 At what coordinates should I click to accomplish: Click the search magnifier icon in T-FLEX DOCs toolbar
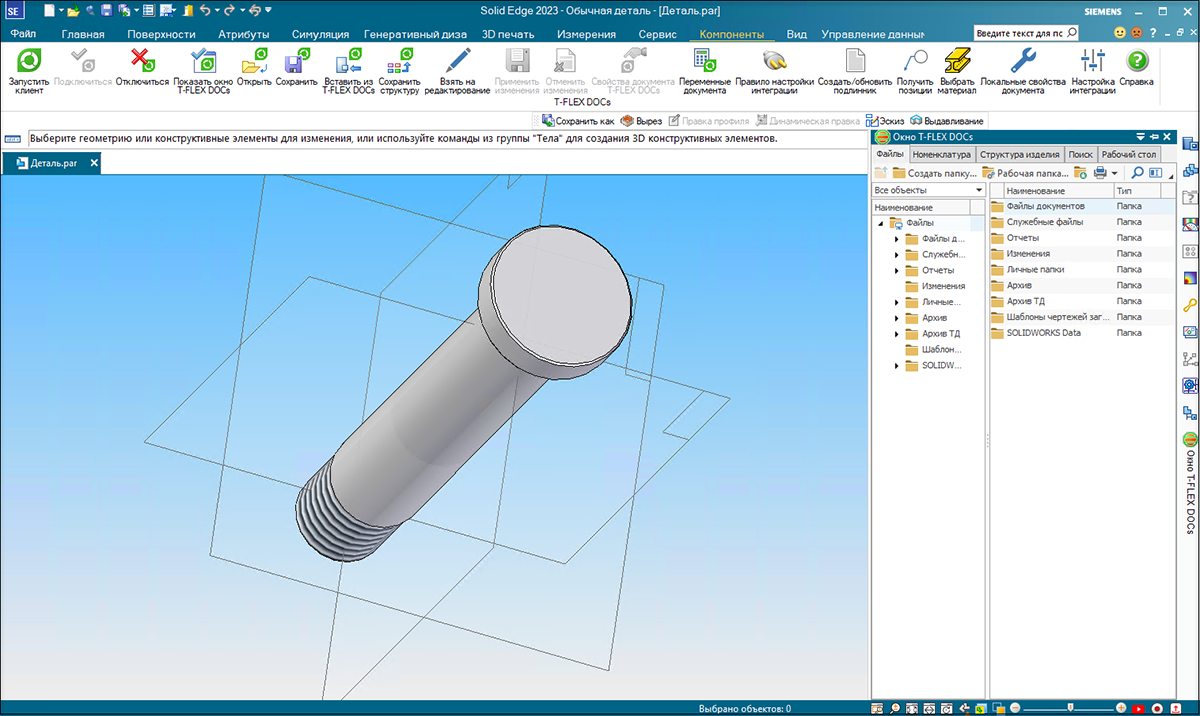point(1137,173)
